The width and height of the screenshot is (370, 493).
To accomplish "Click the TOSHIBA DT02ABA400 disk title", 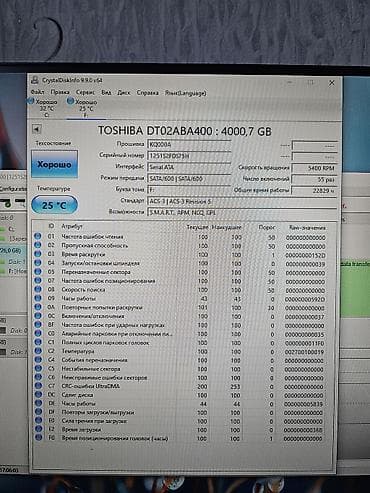I will [184, 131].
